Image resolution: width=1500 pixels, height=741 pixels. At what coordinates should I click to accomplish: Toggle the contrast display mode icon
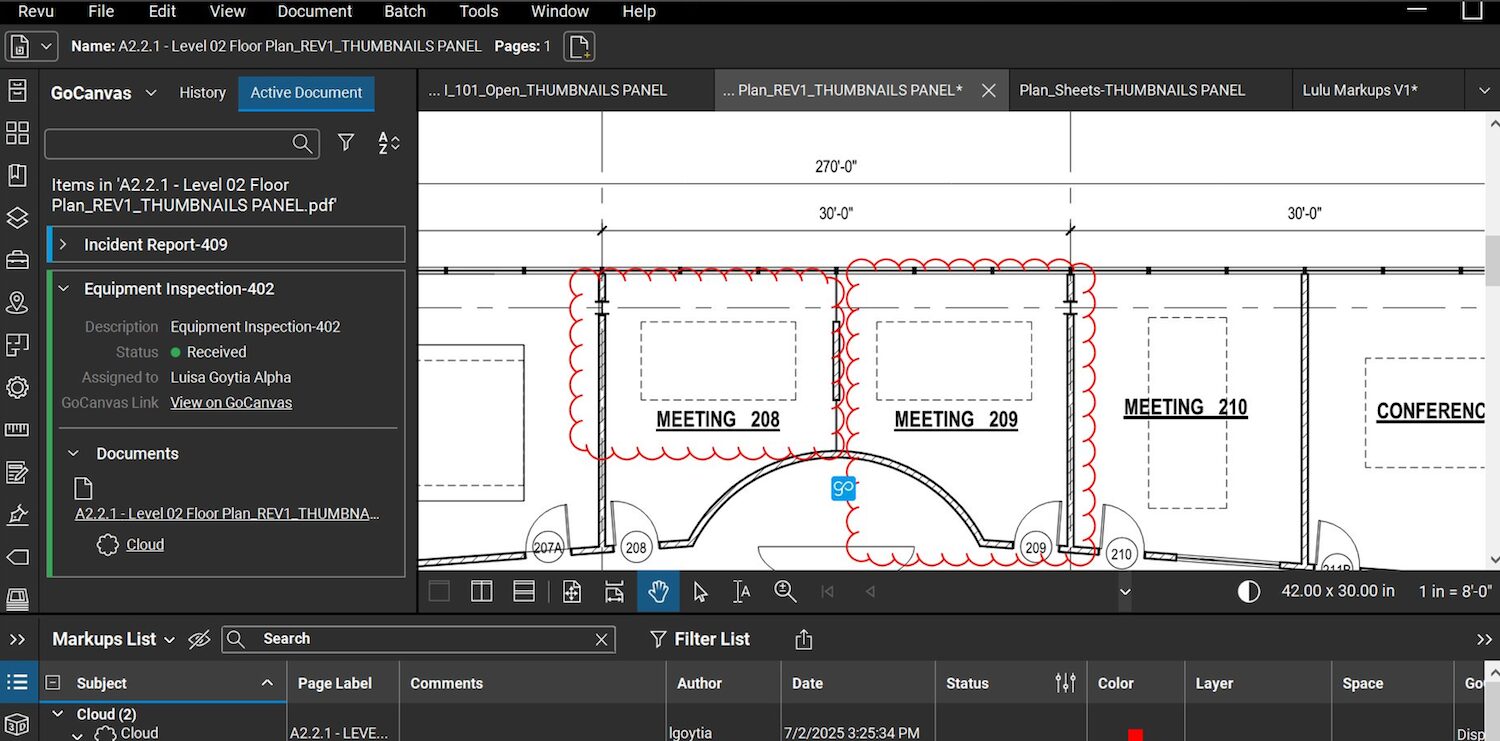[1248, 591]
